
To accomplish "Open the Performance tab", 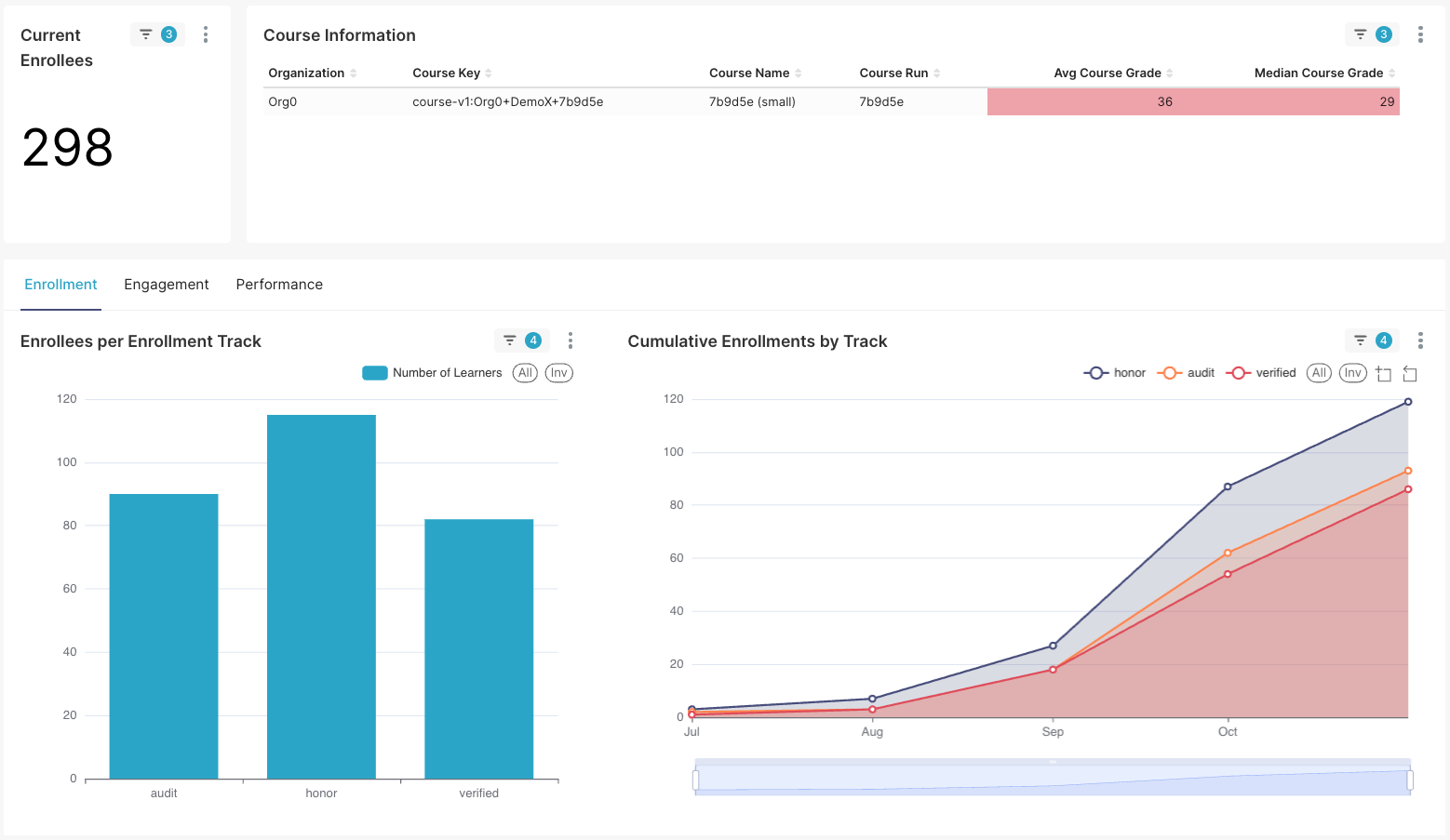I will coord(279,285).
